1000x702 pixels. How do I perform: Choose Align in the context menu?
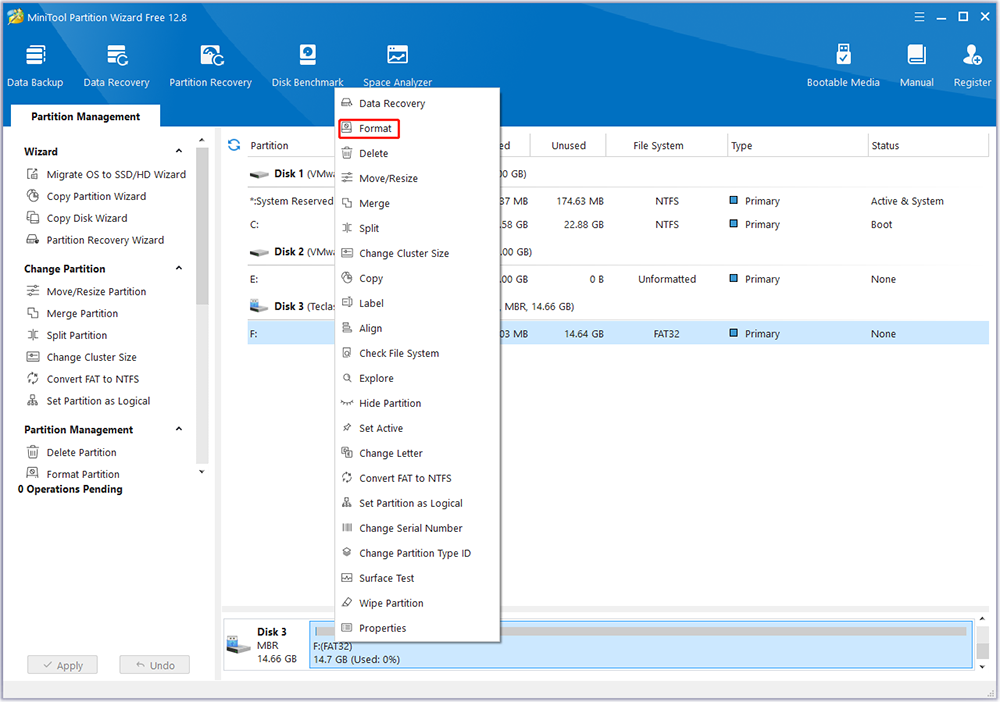(417, 328)
